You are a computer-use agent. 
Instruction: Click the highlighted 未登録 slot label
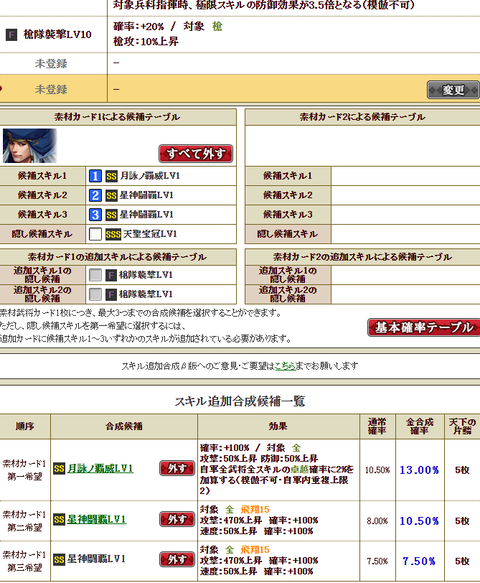51,90
